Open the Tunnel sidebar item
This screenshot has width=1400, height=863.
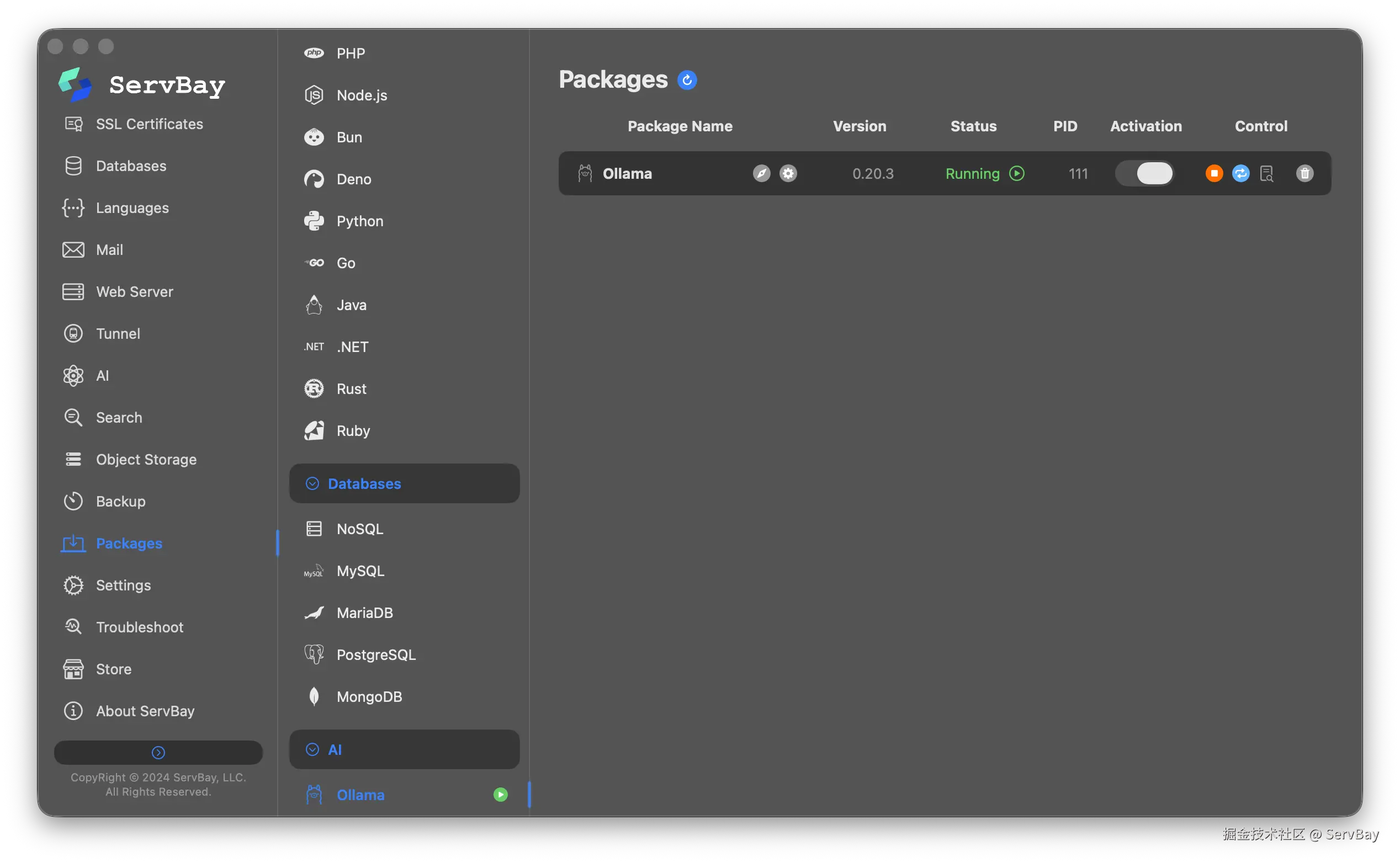118,333
